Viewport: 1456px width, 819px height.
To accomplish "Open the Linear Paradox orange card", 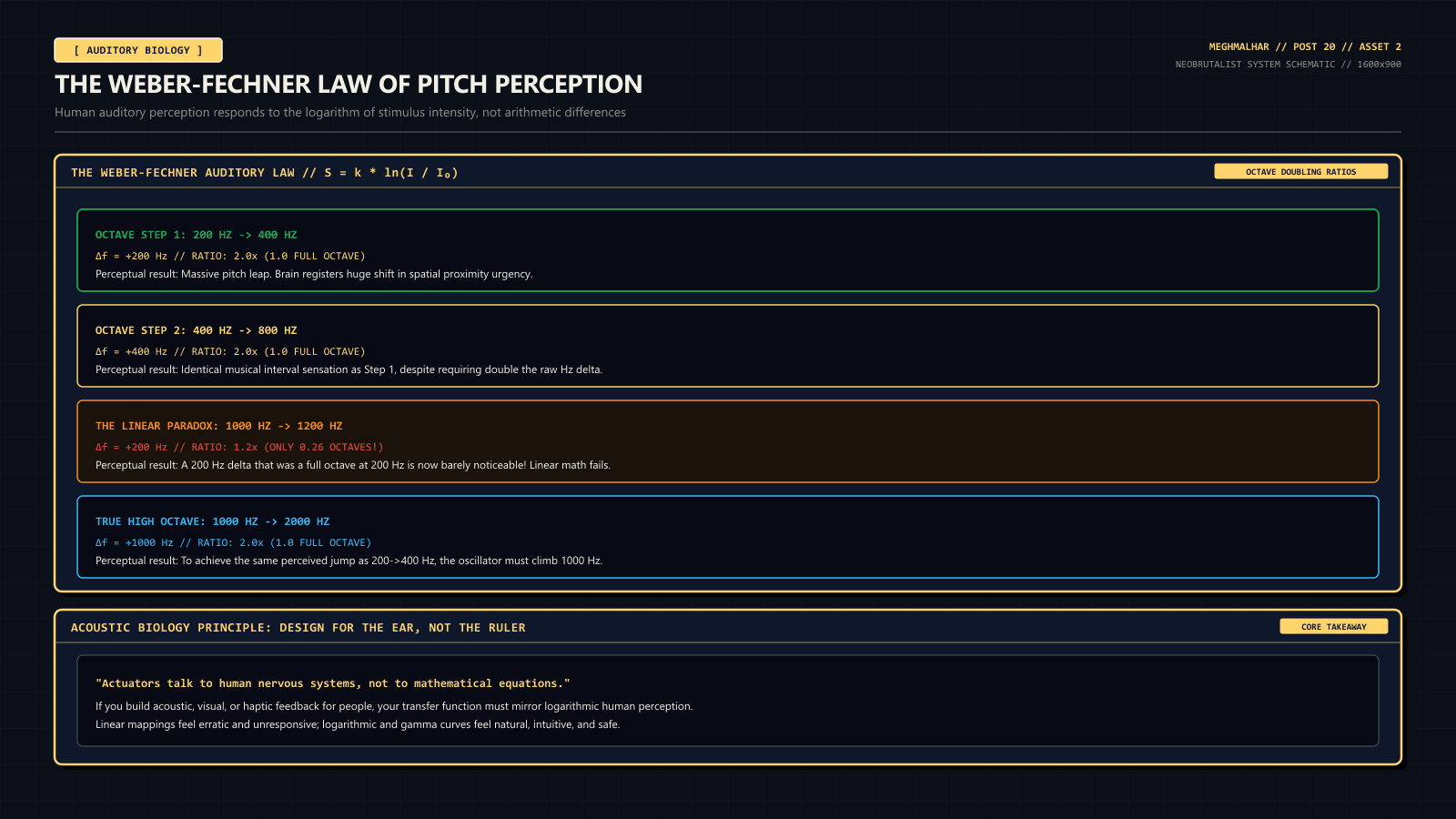I will tap(728, 441).
